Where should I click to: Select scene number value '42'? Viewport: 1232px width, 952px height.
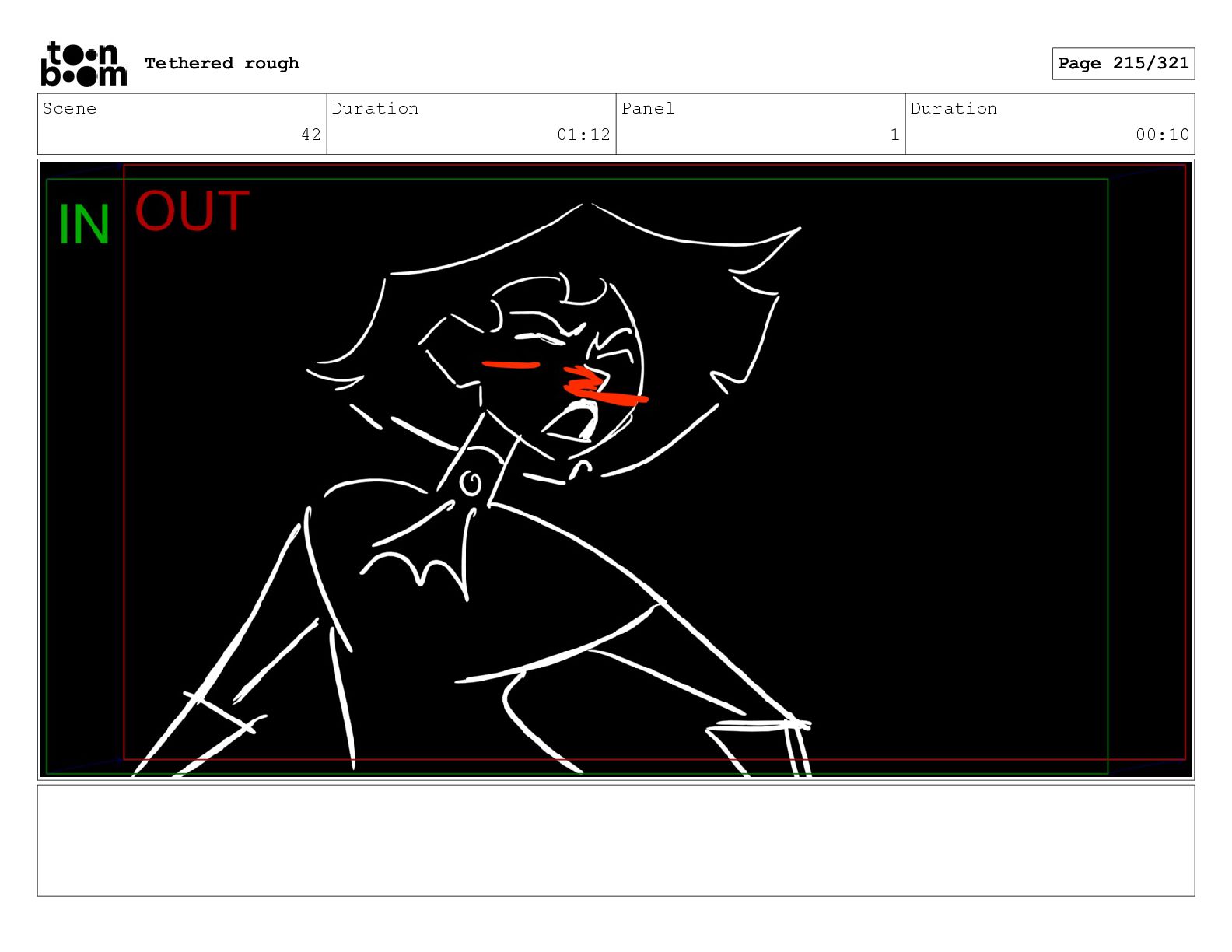click(311, 135)
